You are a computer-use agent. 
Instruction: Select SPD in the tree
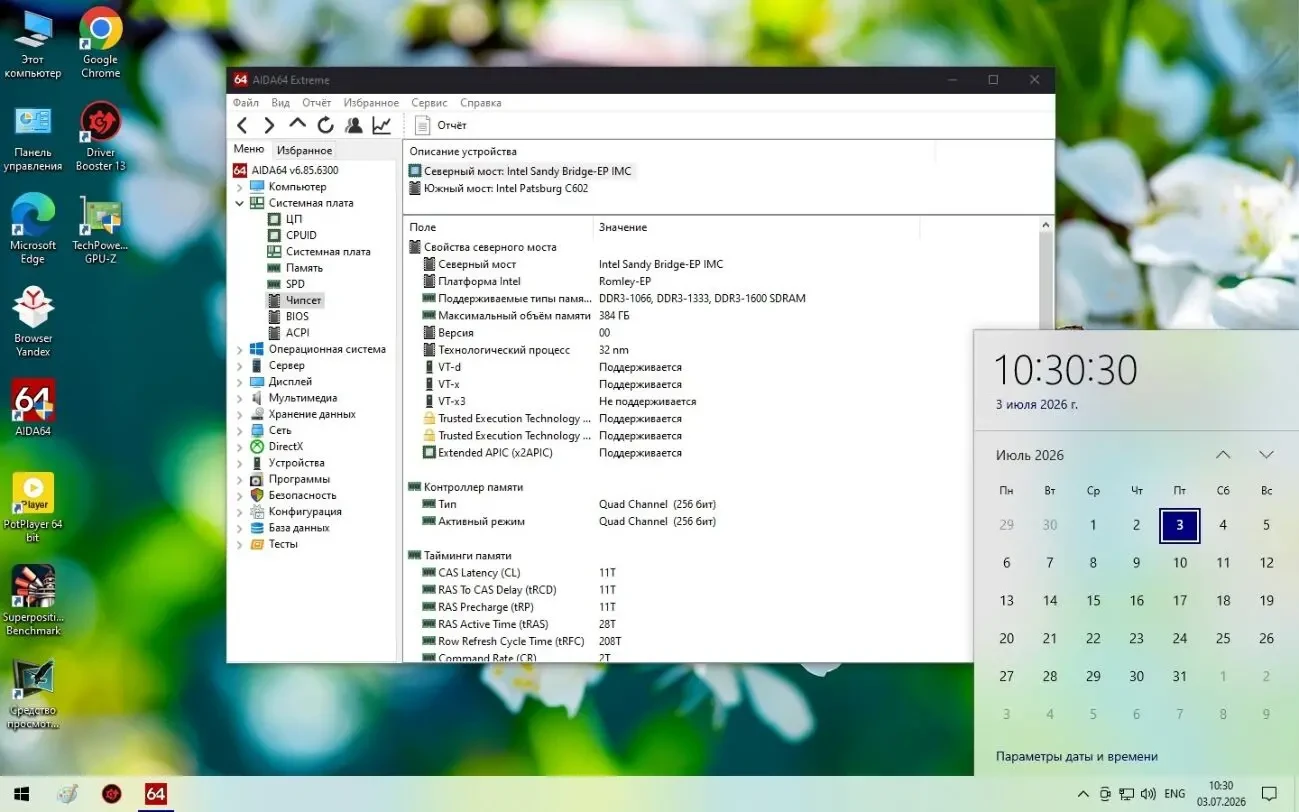point(295,284)
